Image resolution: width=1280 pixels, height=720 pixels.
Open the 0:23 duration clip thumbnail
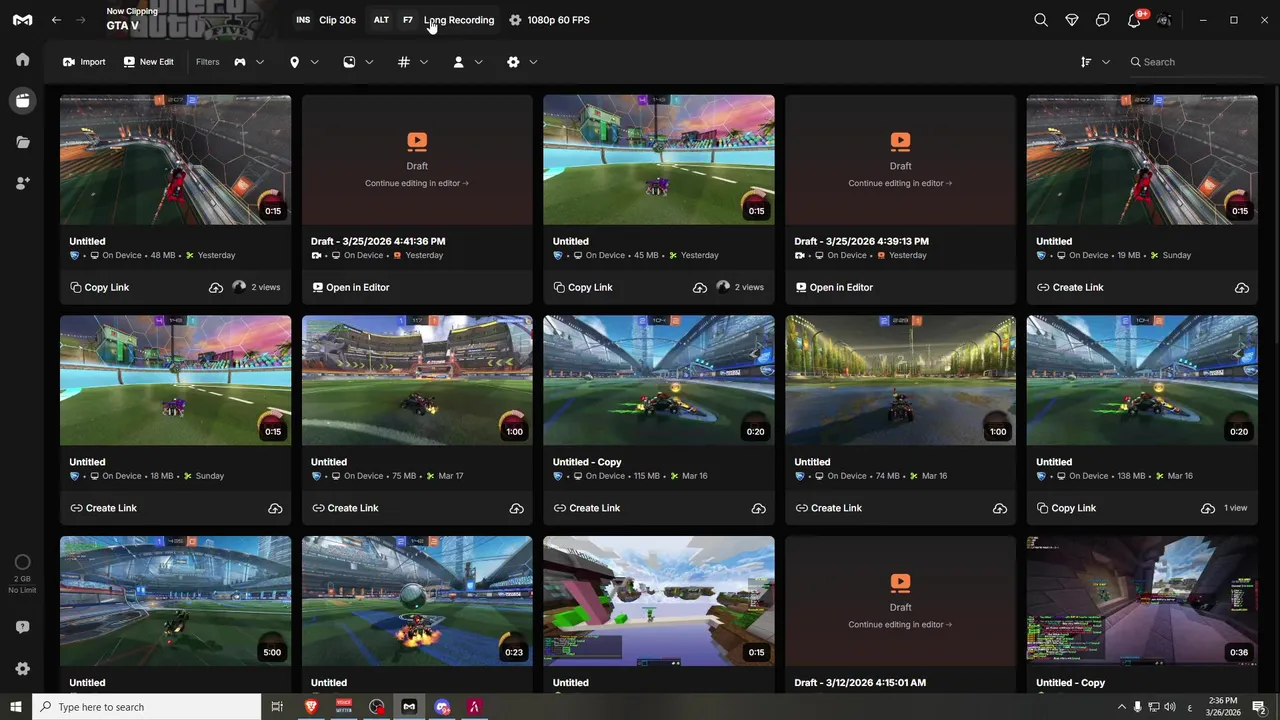(x=417, y=602)
